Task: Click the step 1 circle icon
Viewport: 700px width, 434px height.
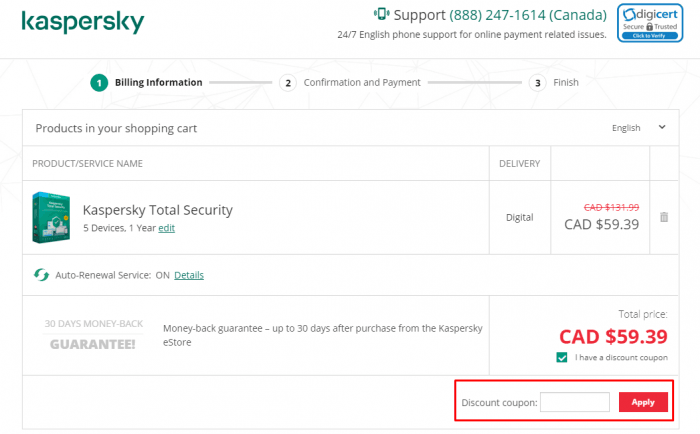Action: click(x=99, y=83)
